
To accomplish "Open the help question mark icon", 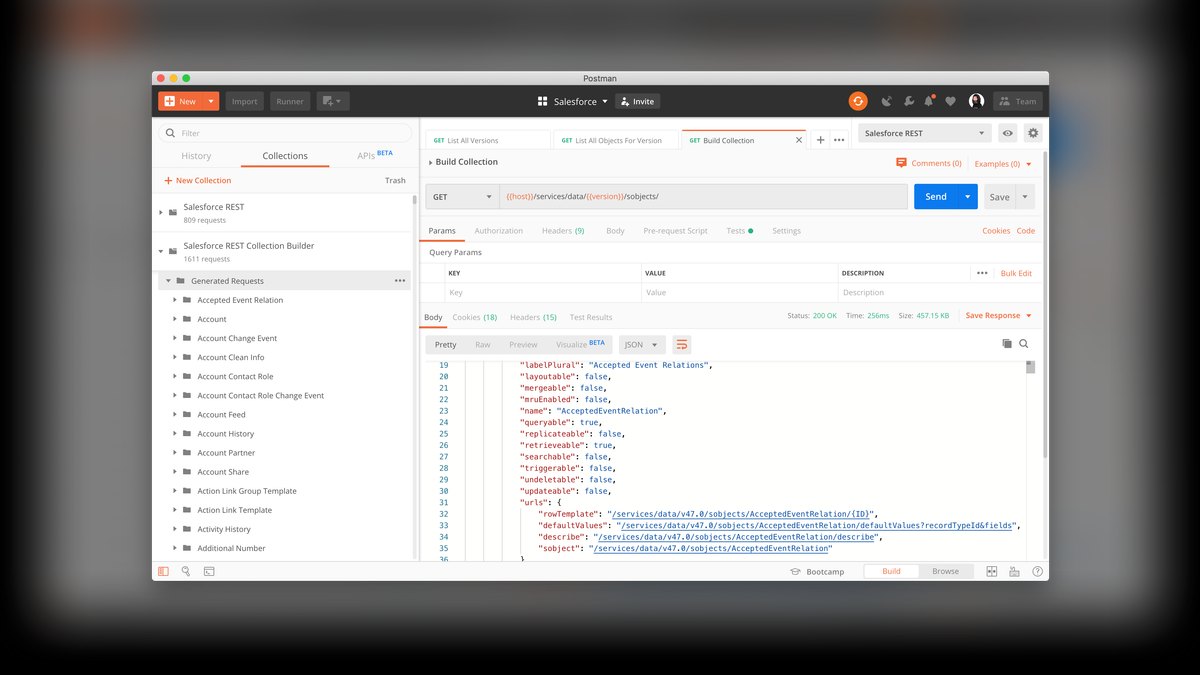I will click(x=1037, y=571).
